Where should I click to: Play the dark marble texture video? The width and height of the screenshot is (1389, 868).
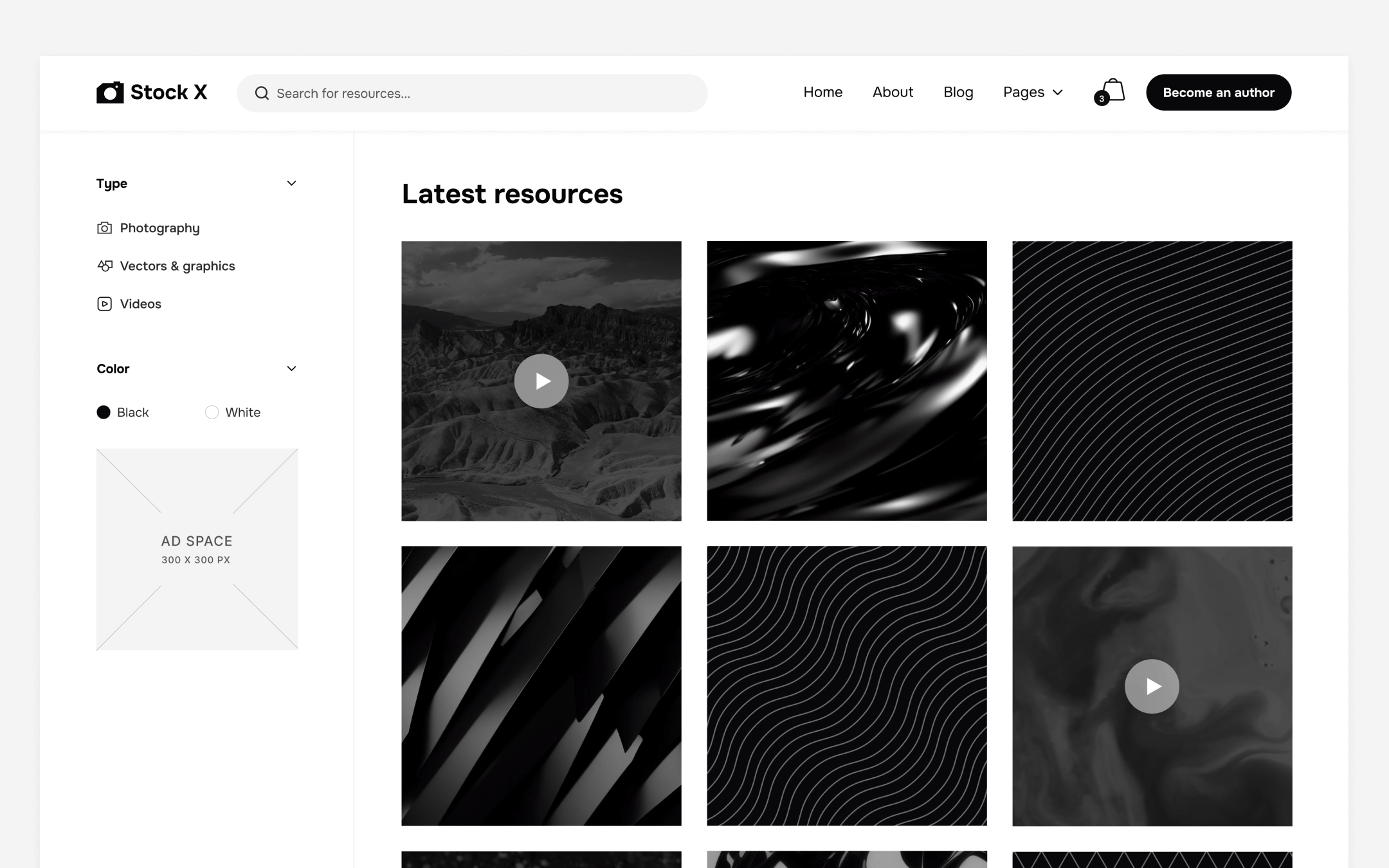pyautogui.click(x=1152, y=686)
